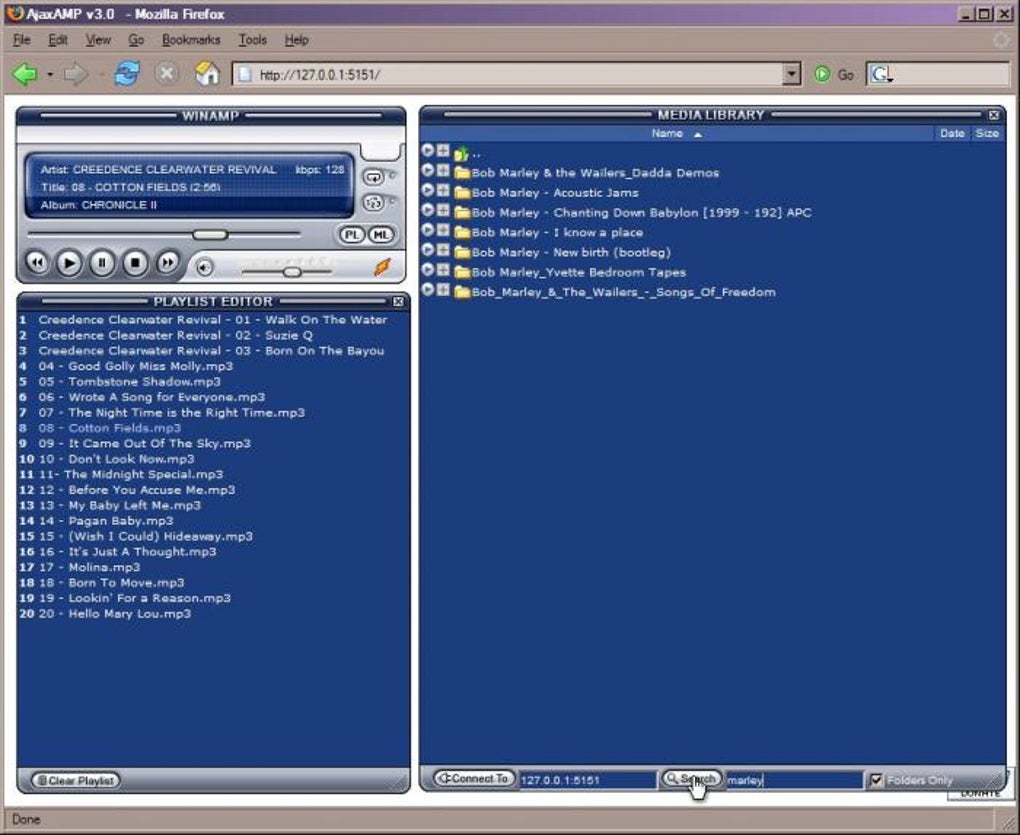Uncheck the Folders Only checkbox
The image size is (1020, 835).
[x=876, y=779]
